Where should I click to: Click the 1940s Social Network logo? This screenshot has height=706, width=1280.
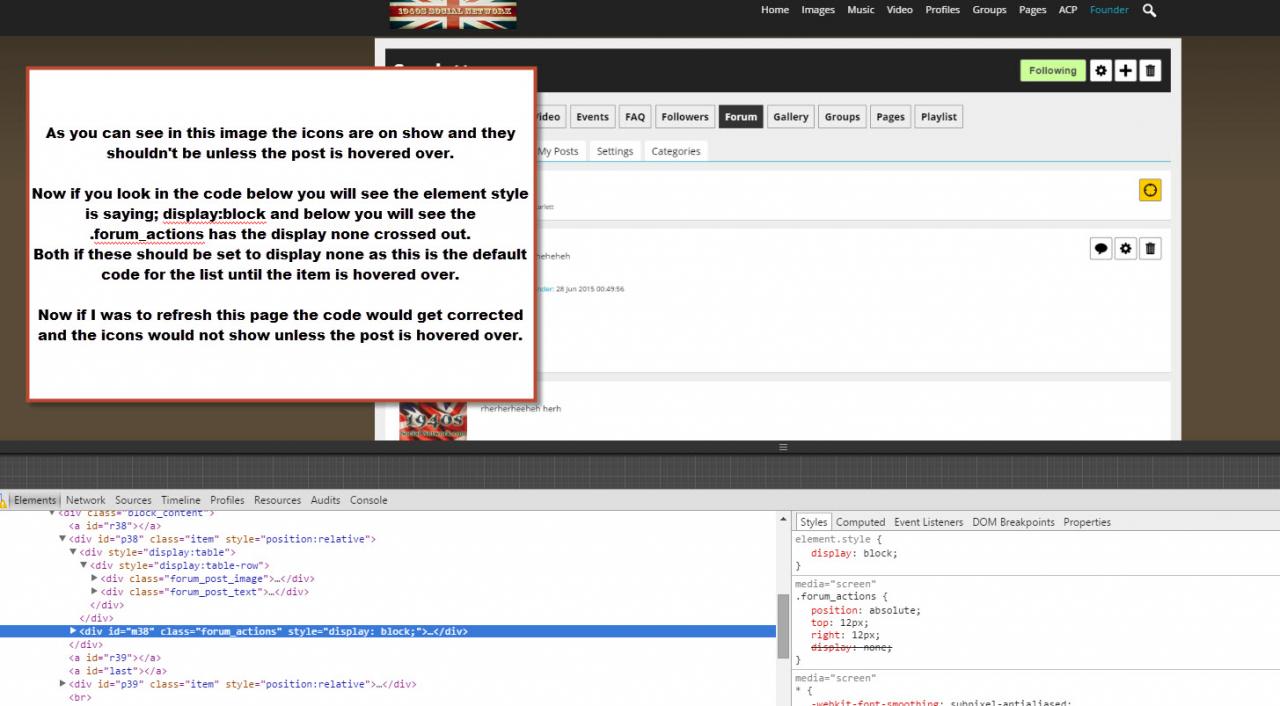[453, 14]
